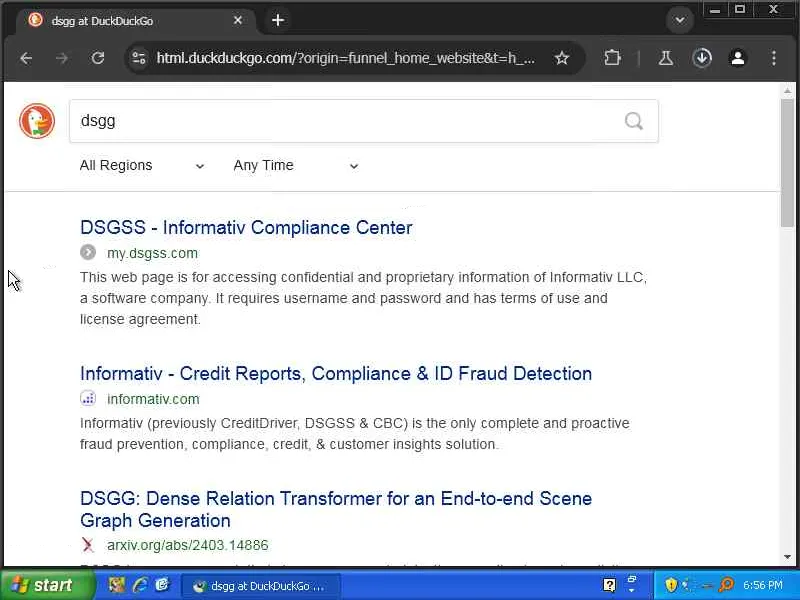Open the Chrome three-dot menu

click(x=774, y=58)
